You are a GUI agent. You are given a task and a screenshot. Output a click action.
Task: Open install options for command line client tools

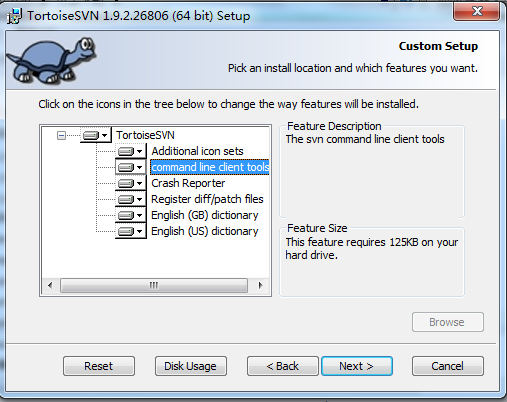click(x=130, y=167)
